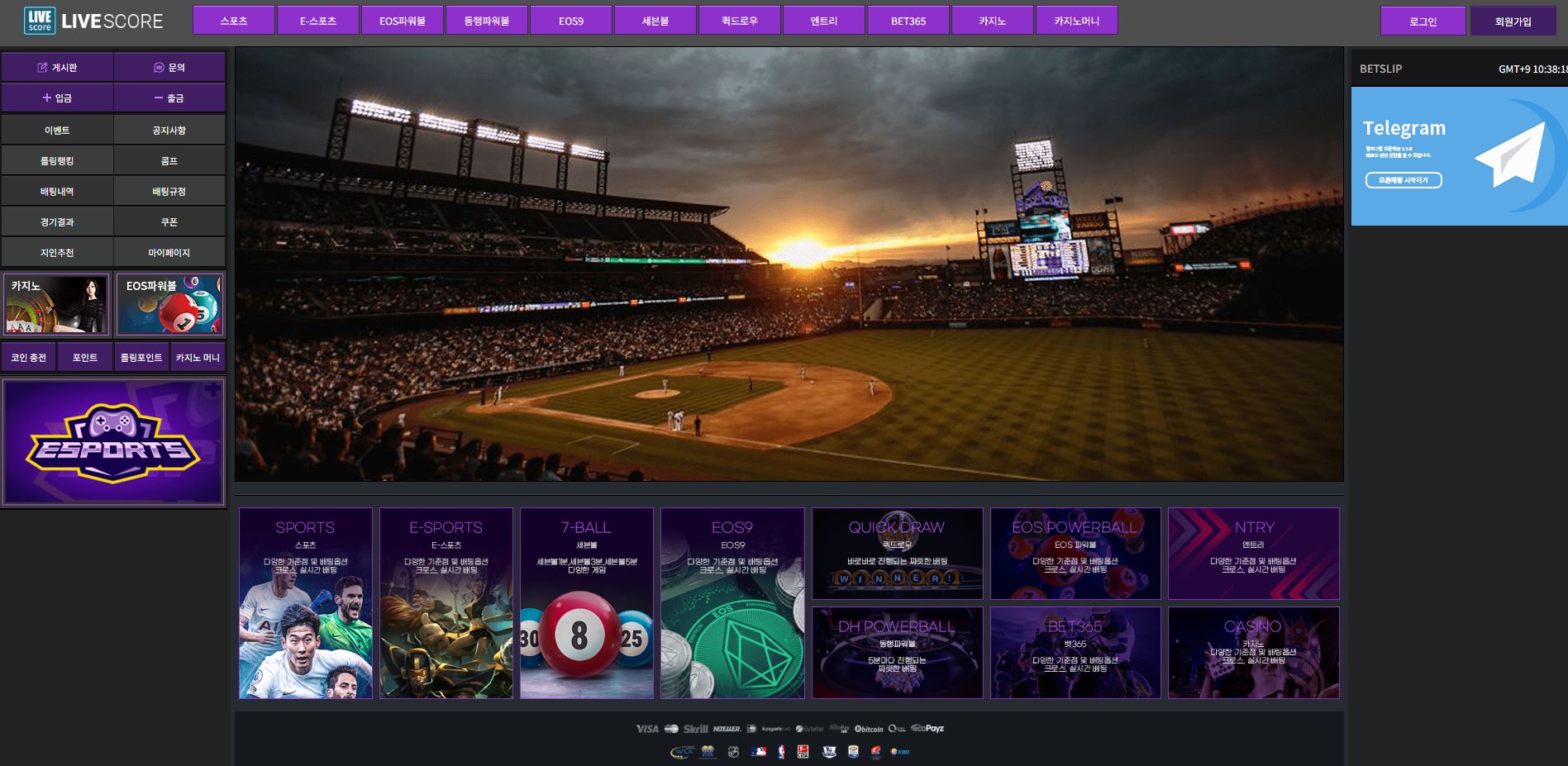Open the E-스포츠 top menu
Image resolution: width=1568 pixels, height=766 pixels.
click(318, 21)
